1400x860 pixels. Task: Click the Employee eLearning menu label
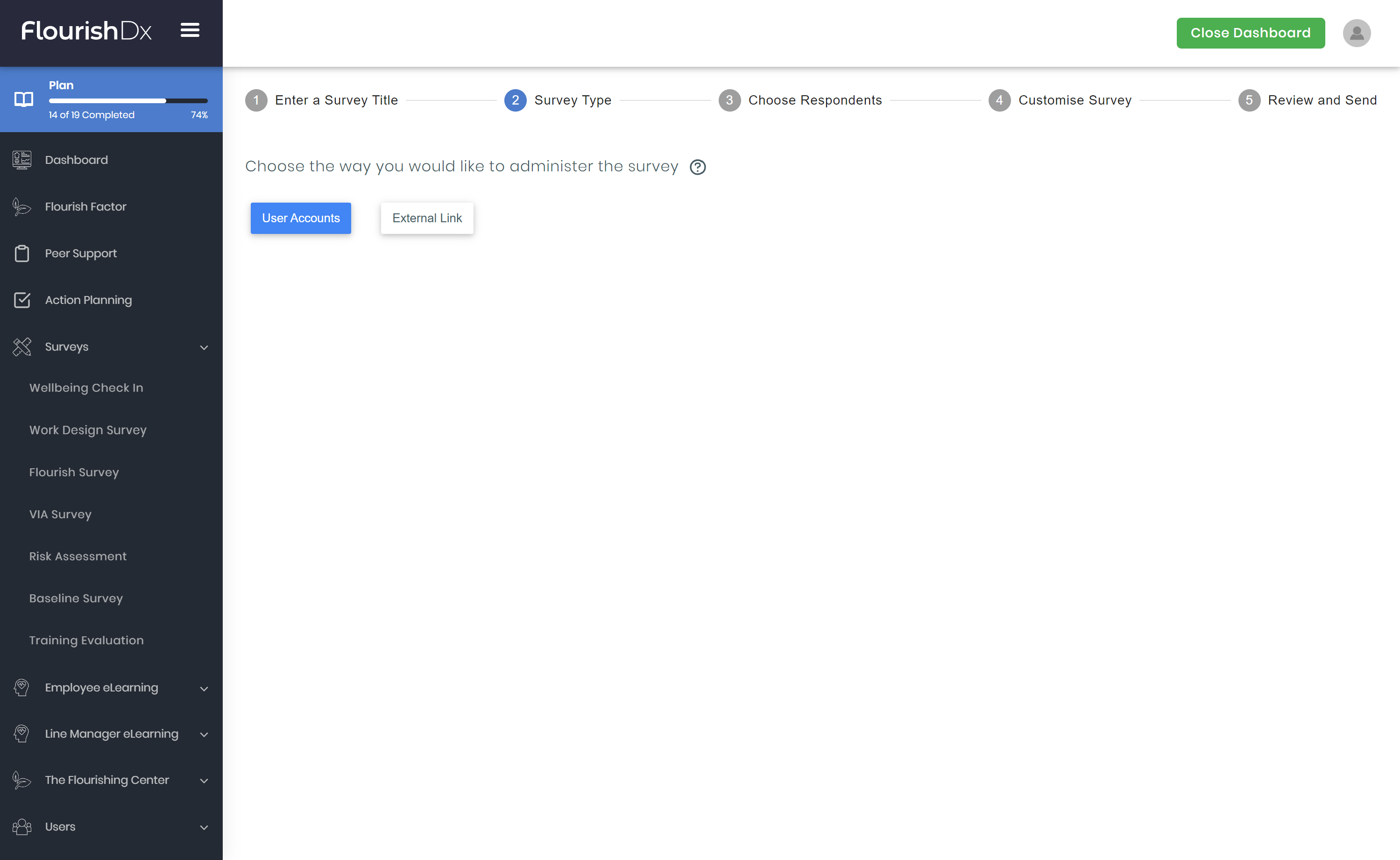[101, 687]
